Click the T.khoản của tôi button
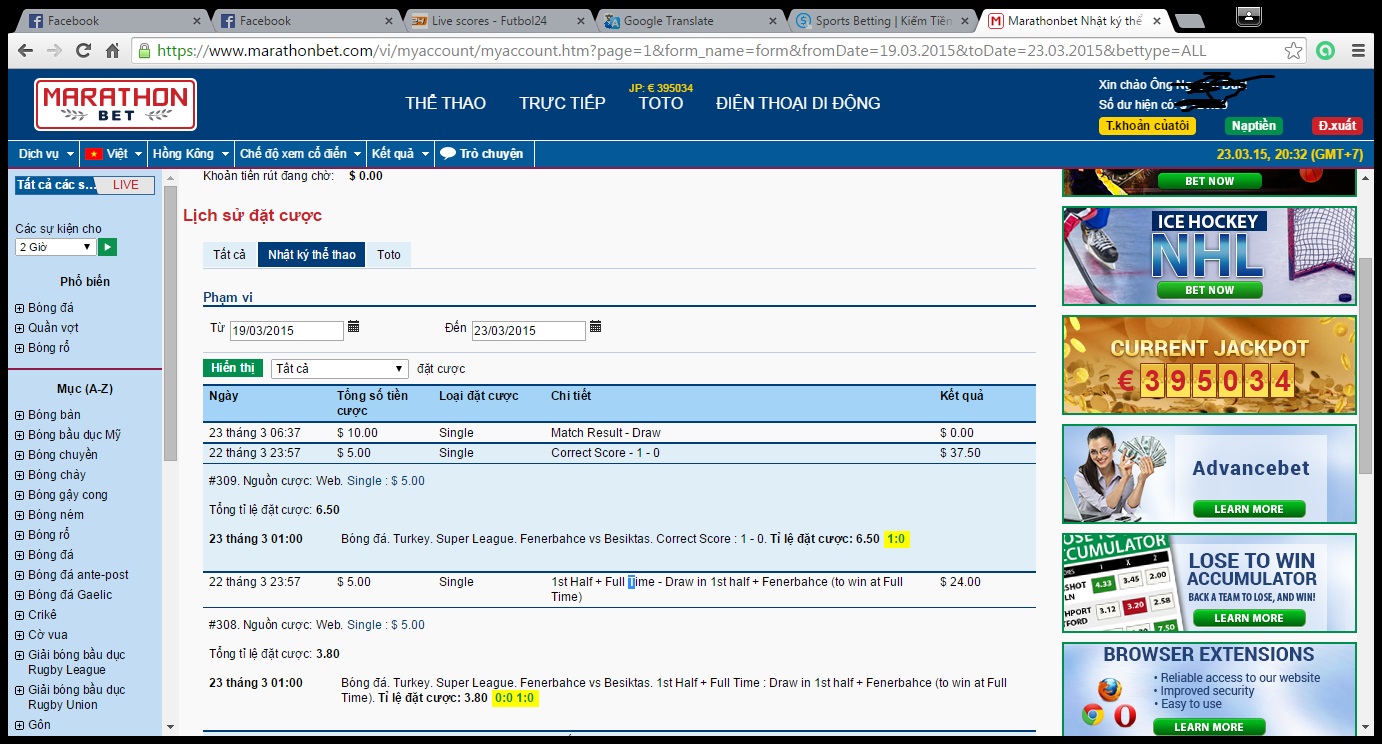The image size is (1382, 744). pos(1147,126)
